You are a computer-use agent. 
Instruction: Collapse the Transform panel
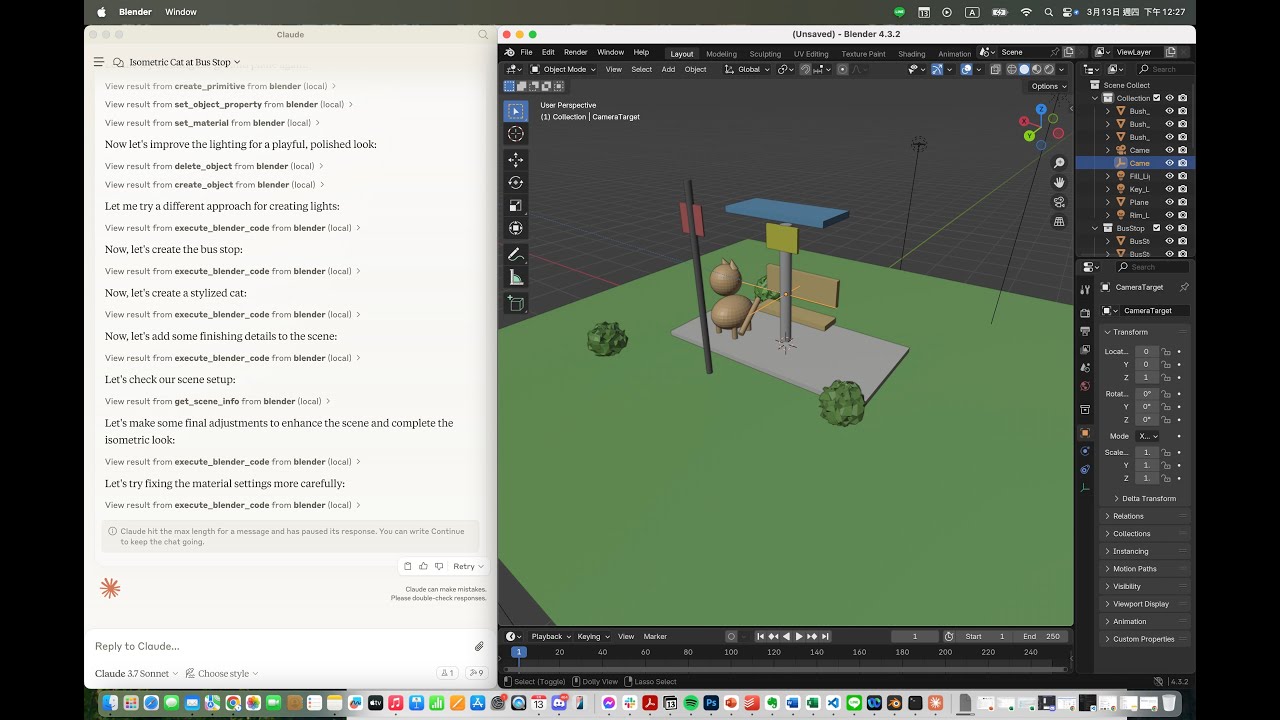pyautogui.click(x=1130, y=332)
